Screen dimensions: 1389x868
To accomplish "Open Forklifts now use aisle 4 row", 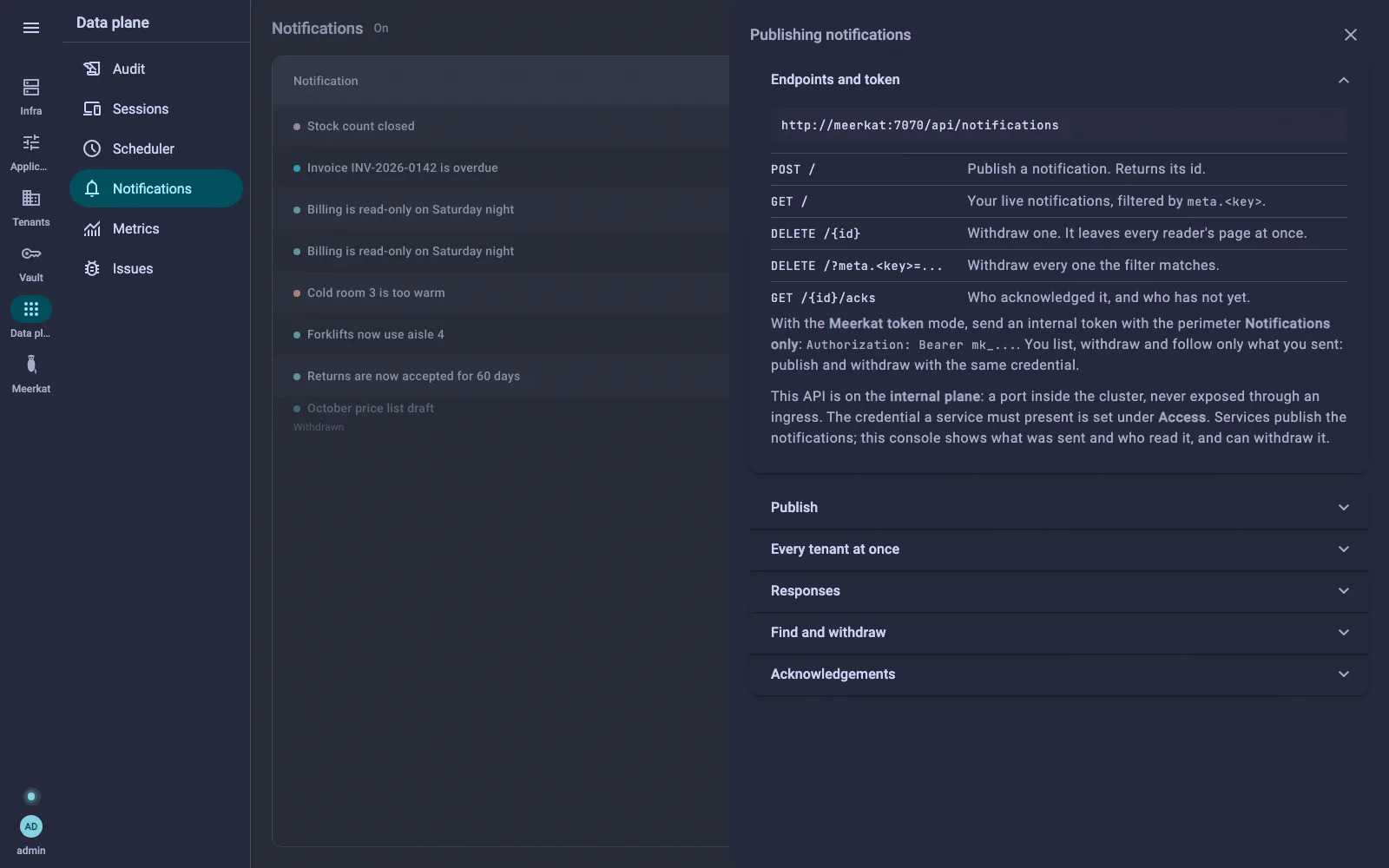I will tap(501, 334).
